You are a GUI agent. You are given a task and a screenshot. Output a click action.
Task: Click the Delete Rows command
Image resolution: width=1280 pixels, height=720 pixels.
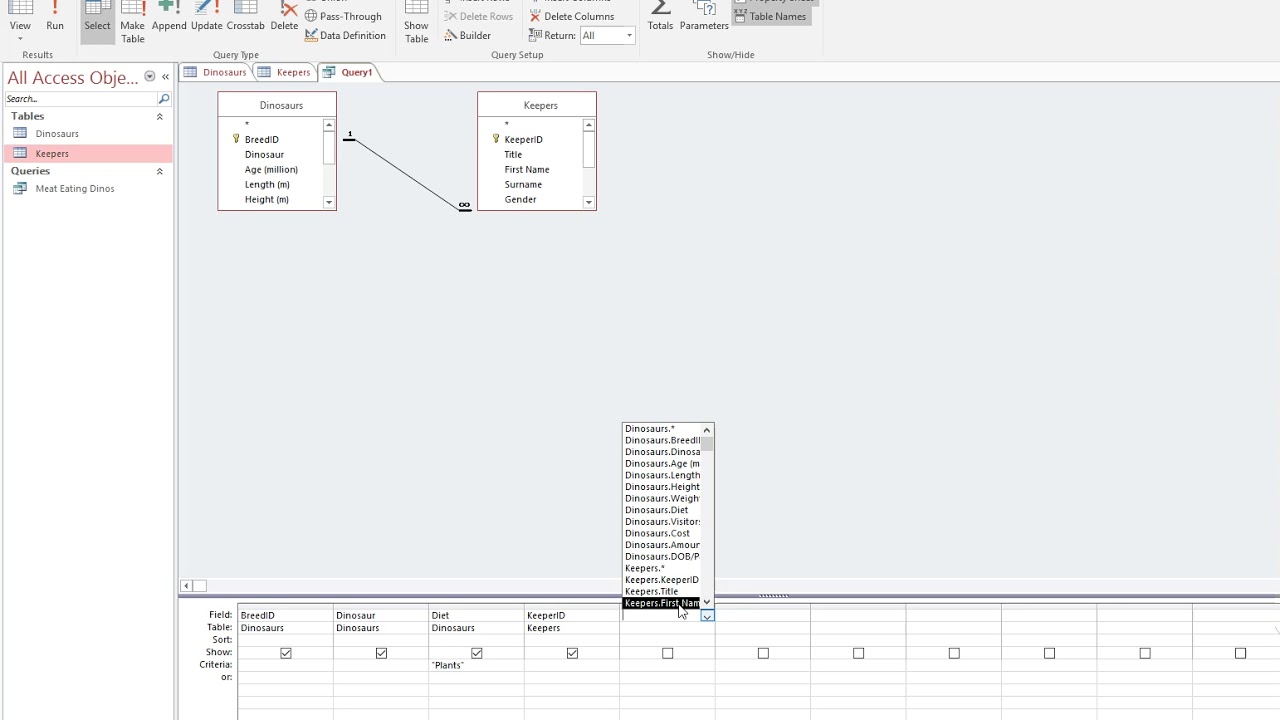479,16
